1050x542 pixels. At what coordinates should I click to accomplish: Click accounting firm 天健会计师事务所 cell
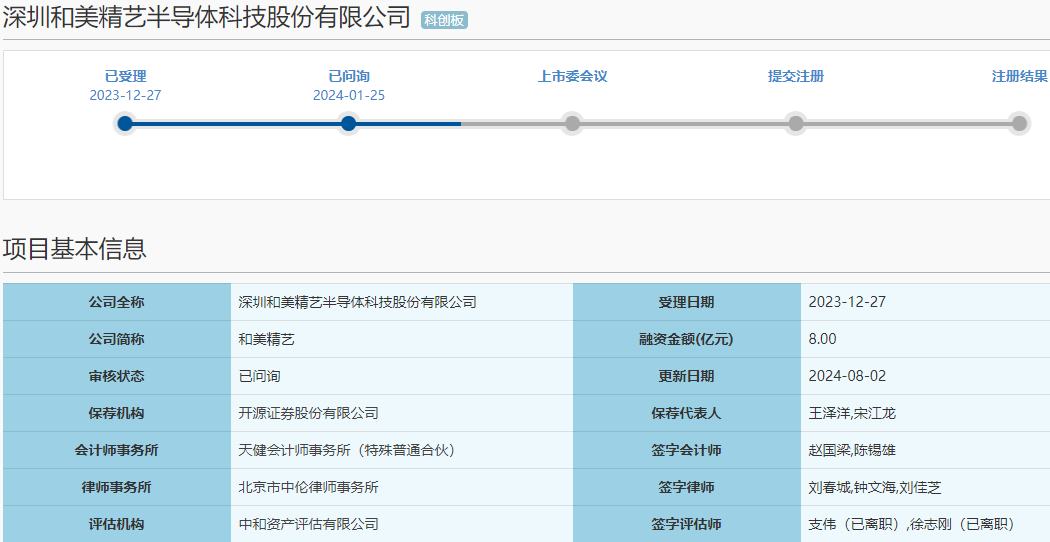click(347, 450)
